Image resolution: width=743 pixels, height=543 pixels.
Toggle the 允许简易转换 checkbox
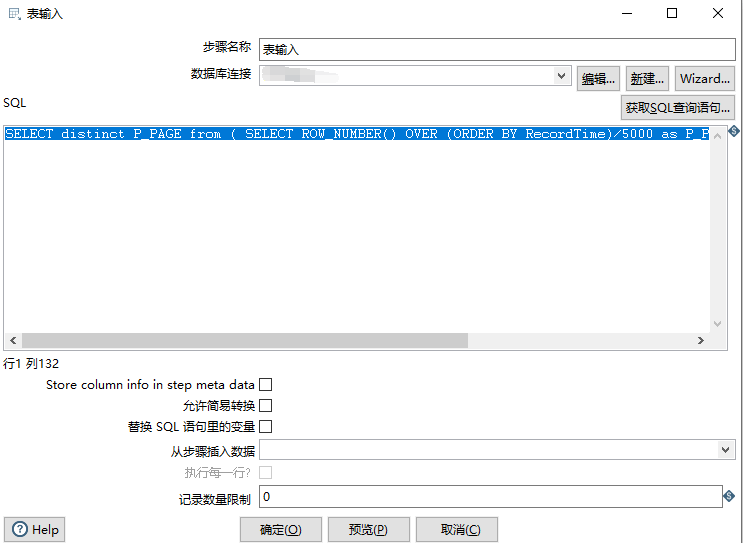pyautogui.click(x=266, y=406)
